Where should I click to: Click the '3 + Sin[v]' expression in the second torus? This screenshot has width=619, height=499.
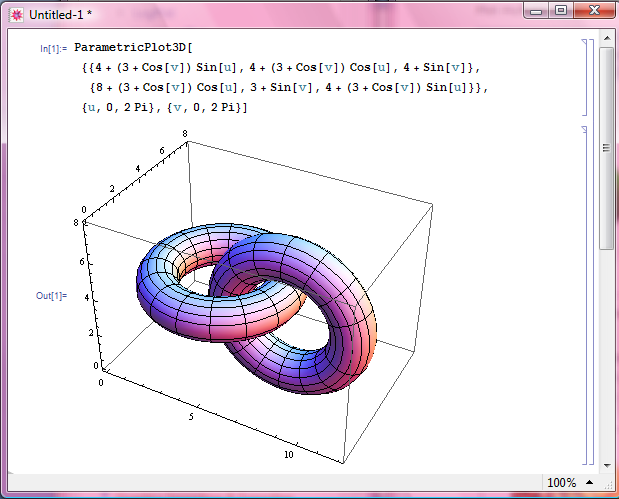click(x=281, y=87)
